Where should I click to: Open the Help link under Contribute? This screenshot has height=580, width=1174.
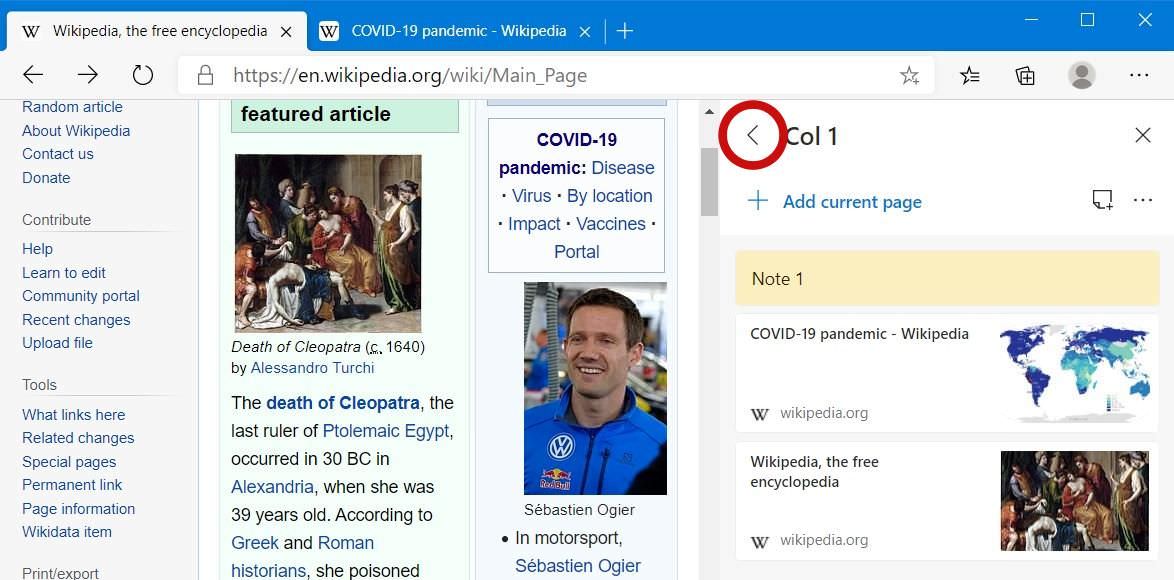(37, 249)
